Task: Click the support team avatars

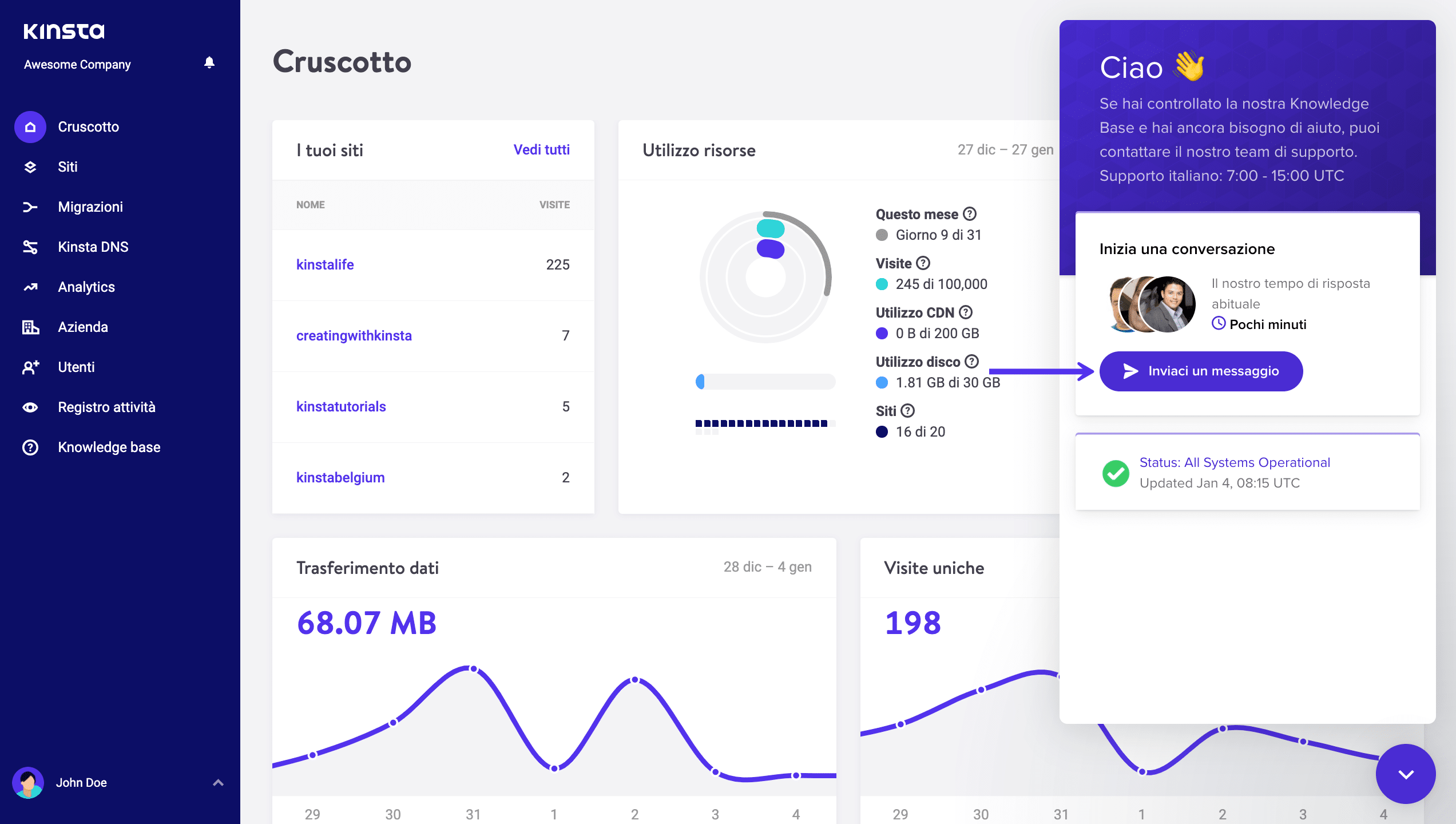Action: coord(1152,304)
